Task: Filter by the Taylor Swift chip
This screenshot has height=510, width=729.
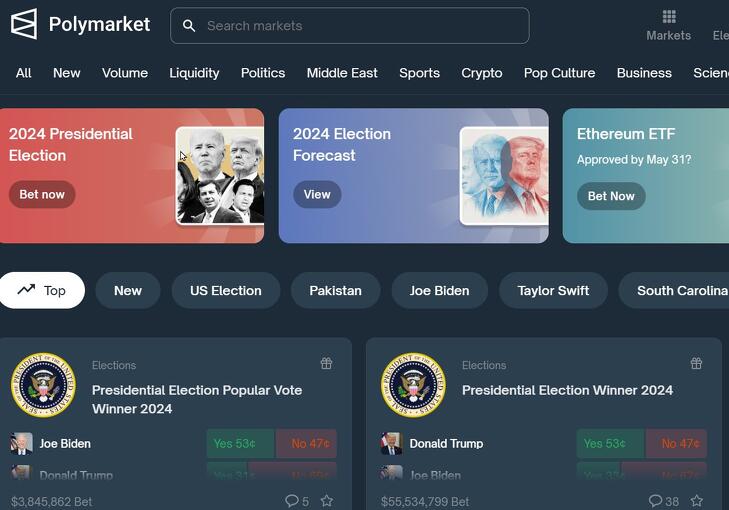Action: click(x=553, y=290)
